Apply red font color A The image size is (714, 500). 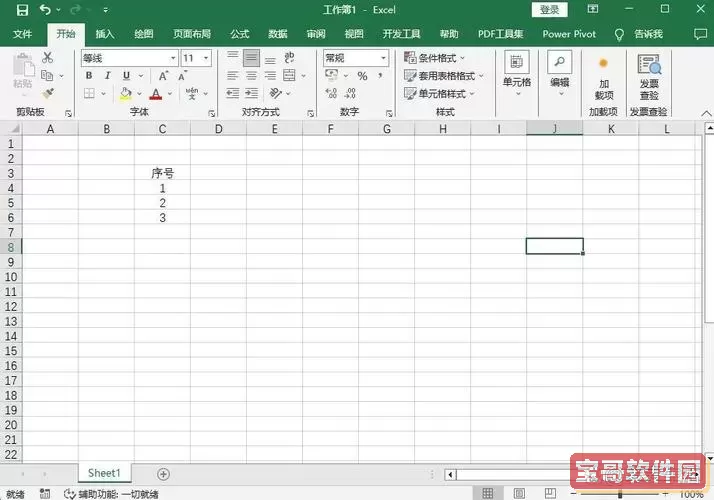pyautogui.click(x=156, y=93)
